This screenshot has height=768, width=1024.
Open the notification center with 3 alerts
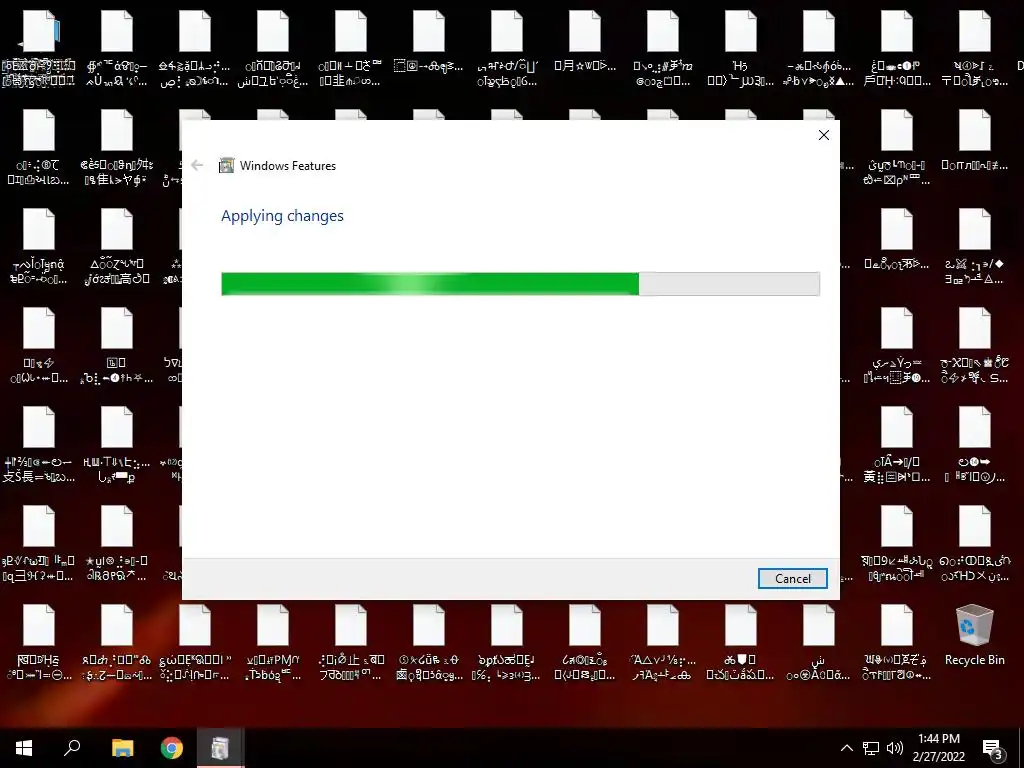pyautogui.click(x=993, y=748)
